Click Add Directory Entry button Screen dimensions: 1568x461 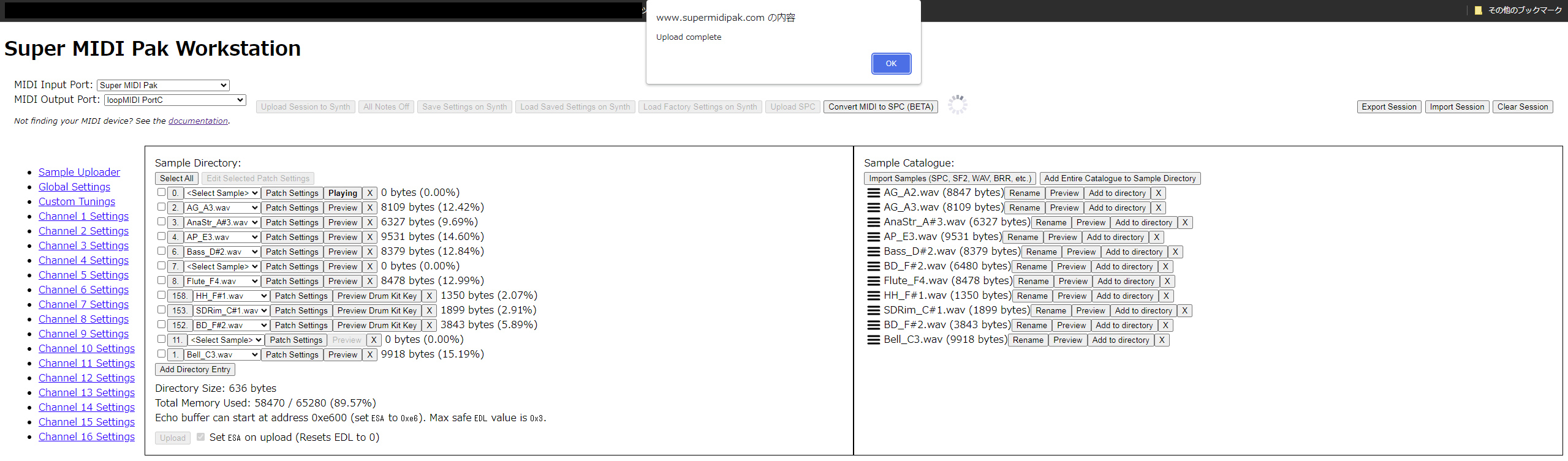[x=195, y=370]
